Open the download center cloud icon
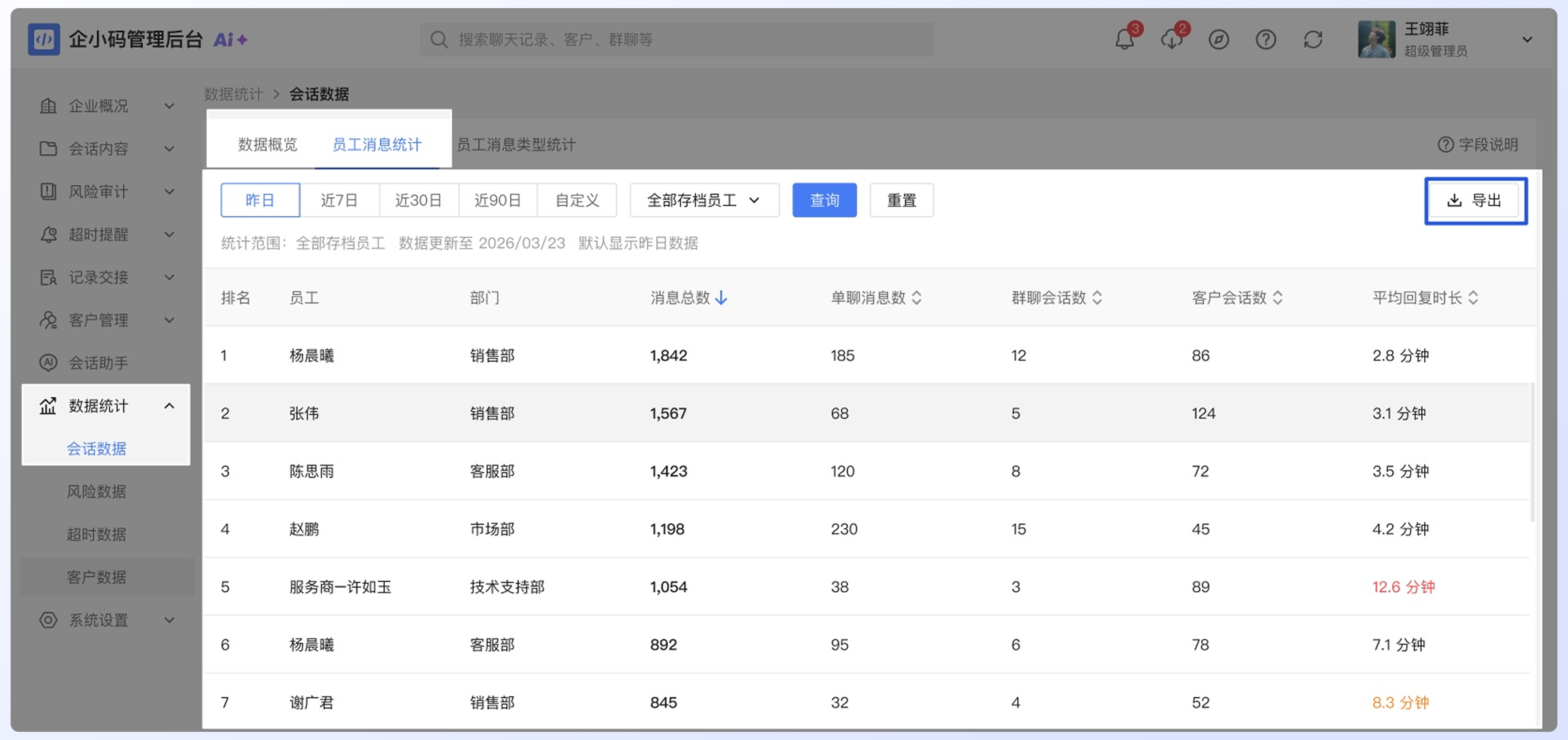The image size is (1568, 740). click(1171, 40)
